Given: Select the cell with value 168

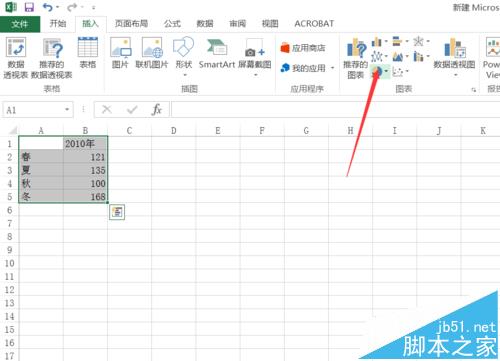Looking at the screenshot, I should coord(85,196).
